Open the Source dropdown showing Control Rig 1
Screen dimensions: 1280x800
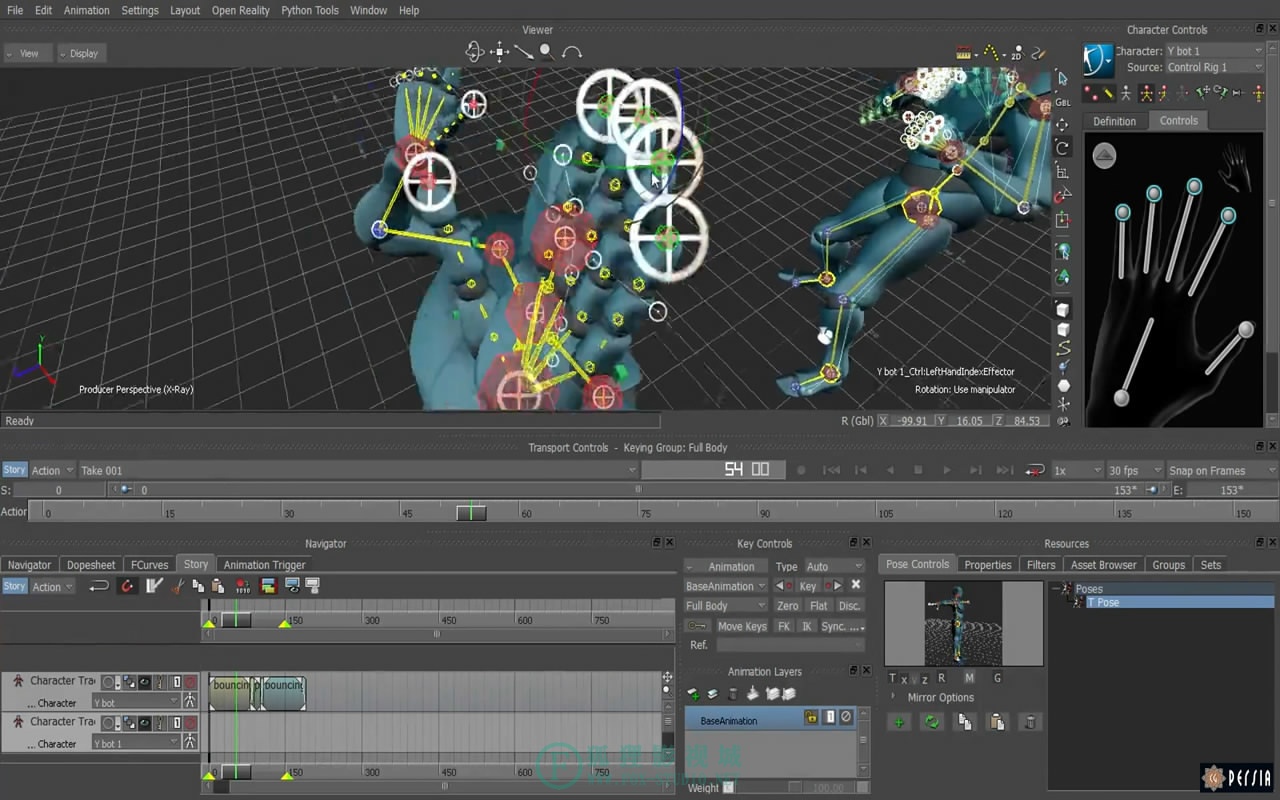(1214, 67)
